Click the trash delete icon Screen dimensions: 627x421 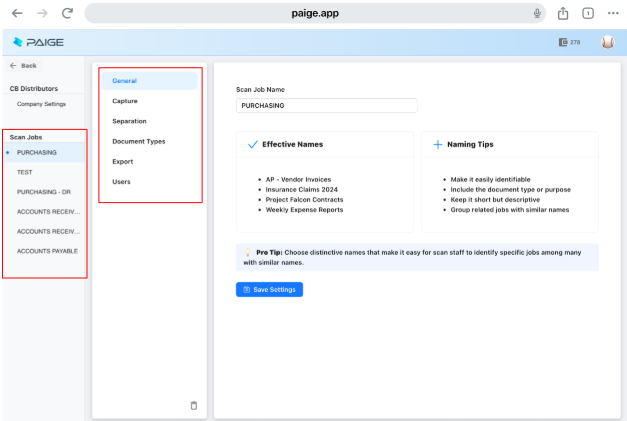tap(194, 405)
